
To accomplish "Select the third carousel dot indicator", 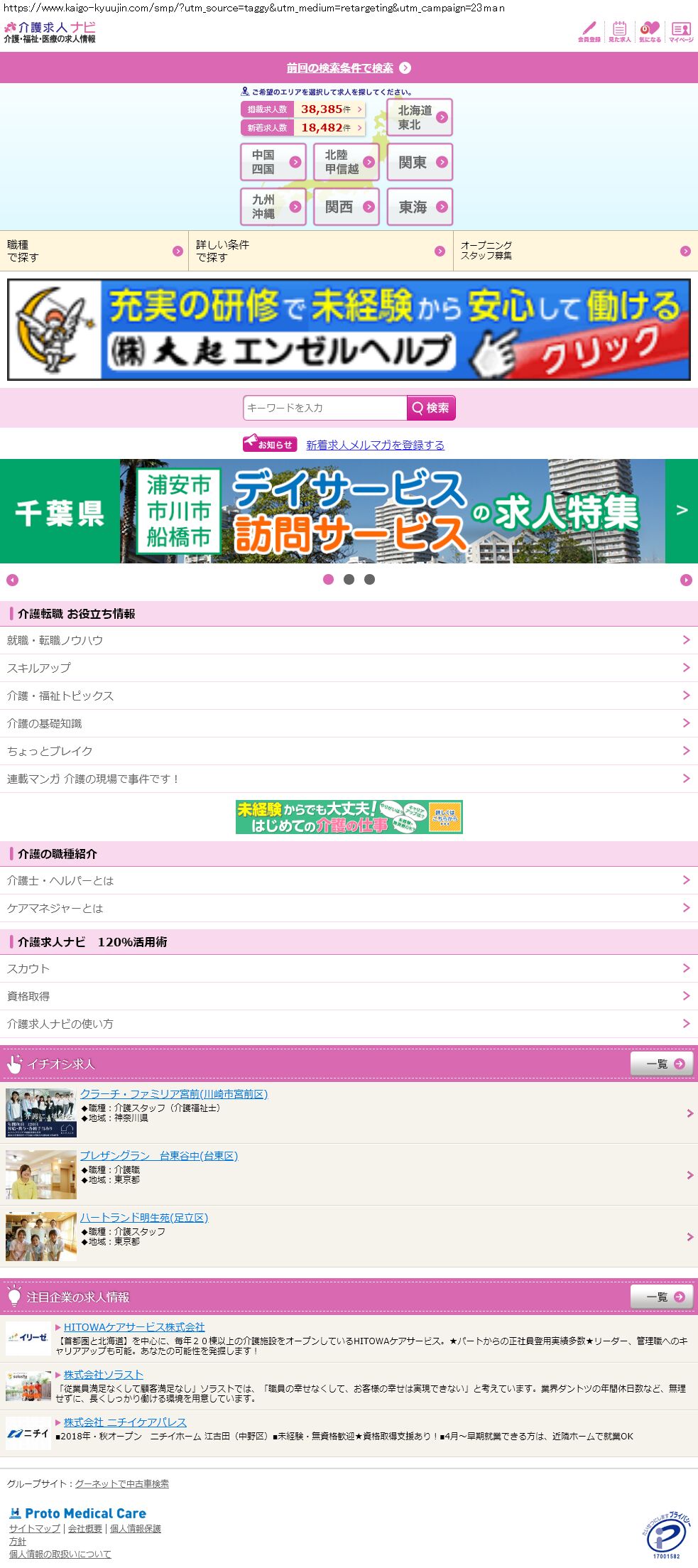I will [369, 580].
